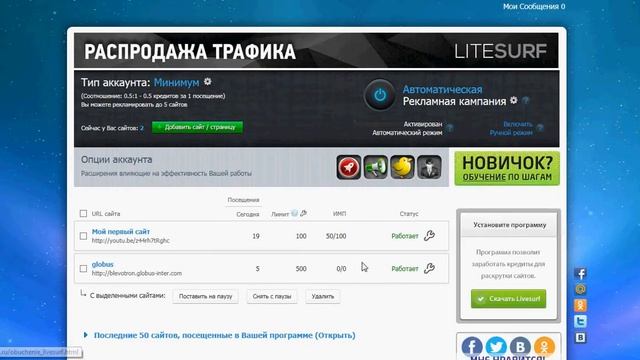Screen dimensions: 640x360
Task: Click the sites count number 2
Action: click(142, 128)
